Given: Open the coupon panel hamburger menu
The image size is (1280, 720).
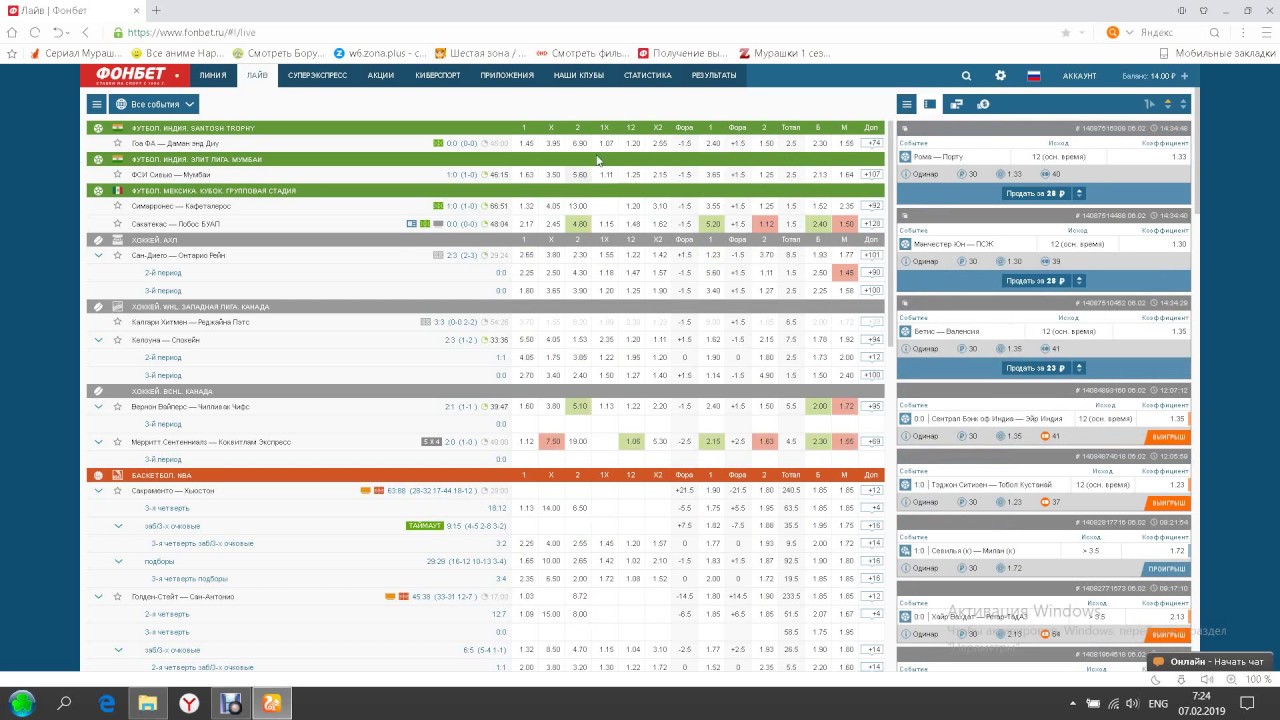Looking at the screenshot, I should pyautogui.click(x=906, y=104).
